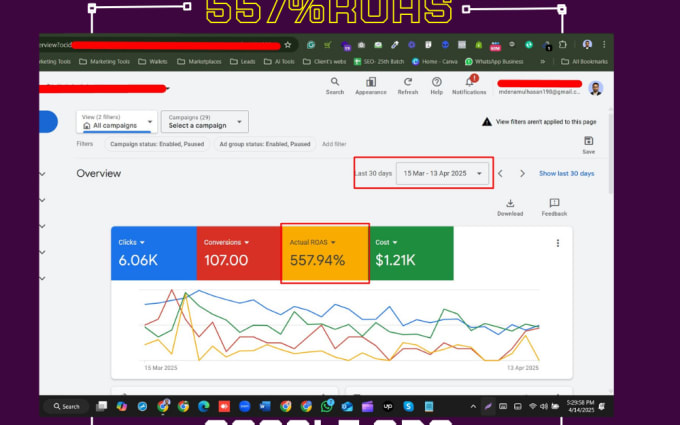Open the All Bookmarks folder
The image size is (680, 425).
[x=584, y=62]
